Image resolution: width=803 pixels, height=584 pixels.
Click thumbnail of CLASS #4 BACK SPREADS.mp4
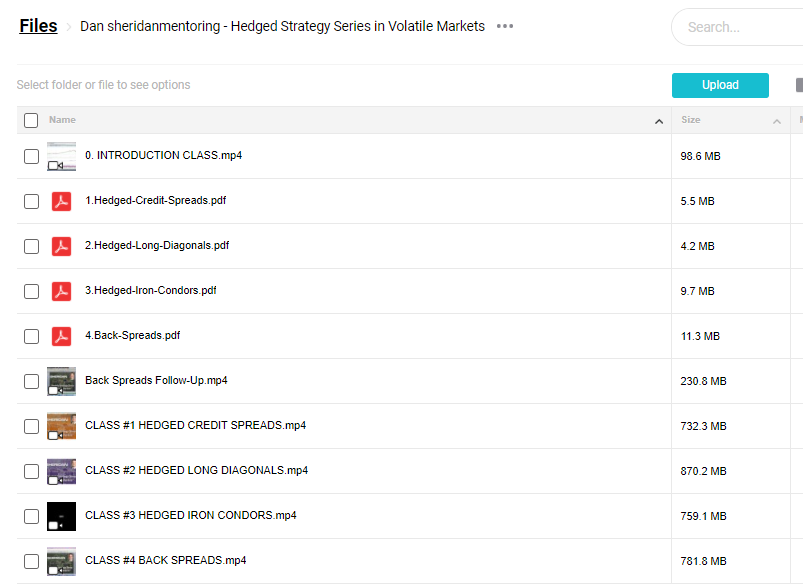pyautogui.click(x=61, y=561)
